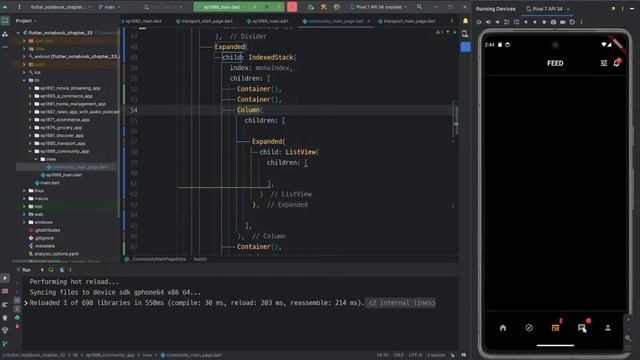Image resolution: width=640 pixels, height=360 pixels.
Task: Open ep1688_main.dart run configuration dropdown
Action: click(223, 7)
